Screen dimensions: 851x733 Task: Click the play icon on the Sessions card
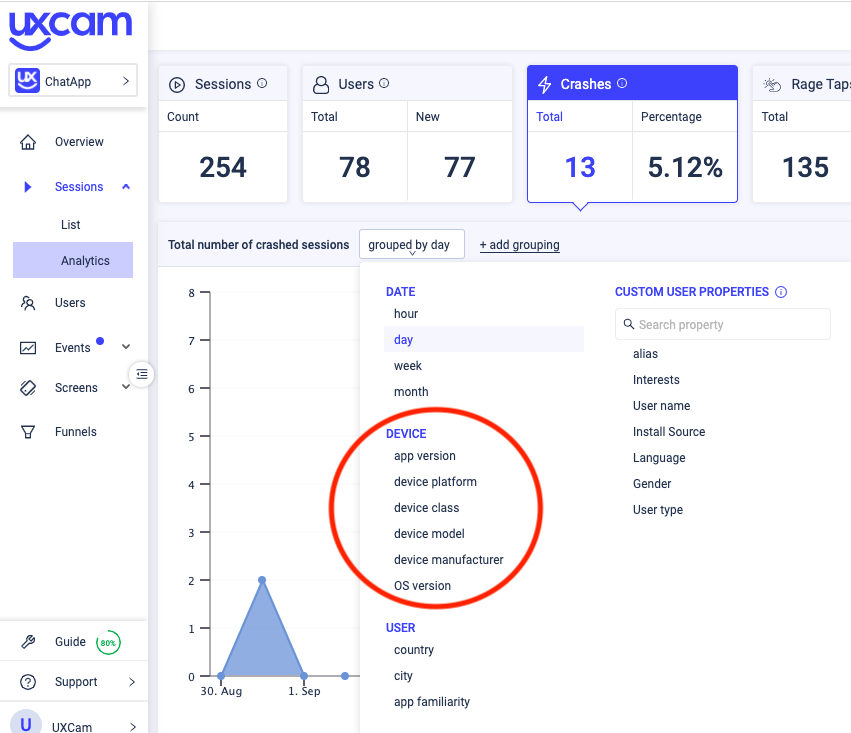pos(178,83)
